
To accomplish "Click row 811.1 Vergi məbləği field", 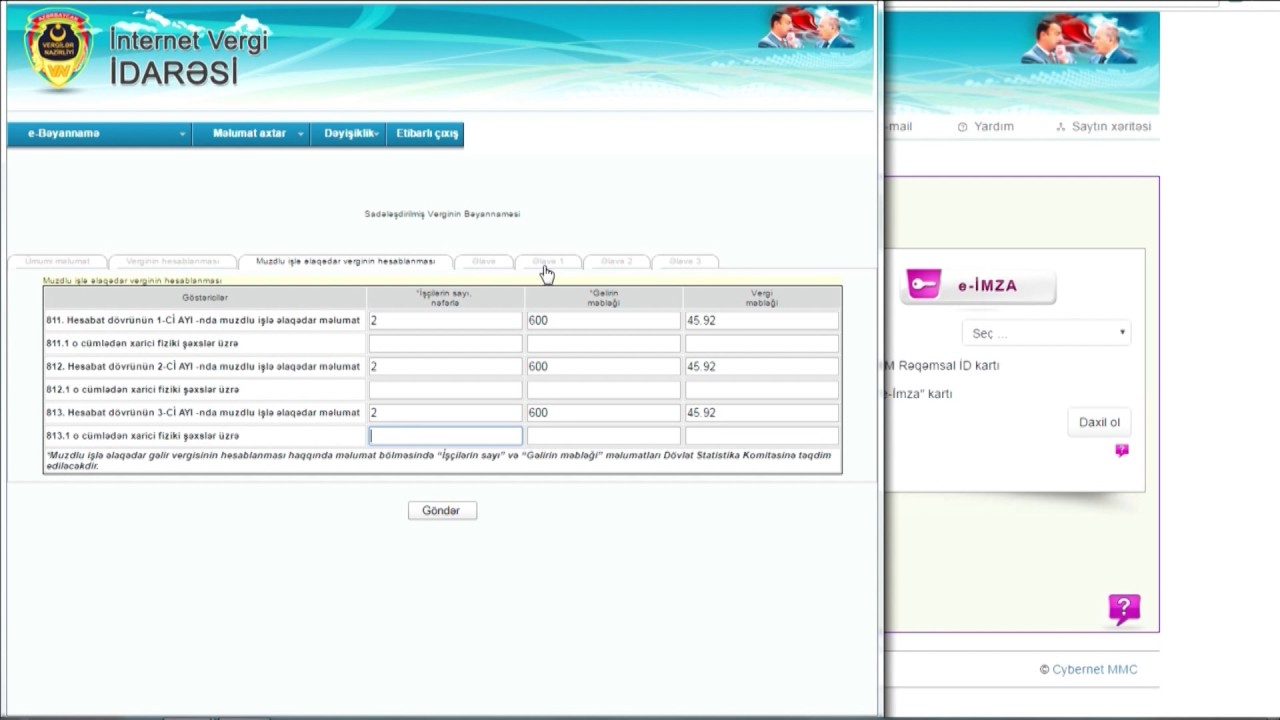I will pyautogui.click(x=762, y=344).
